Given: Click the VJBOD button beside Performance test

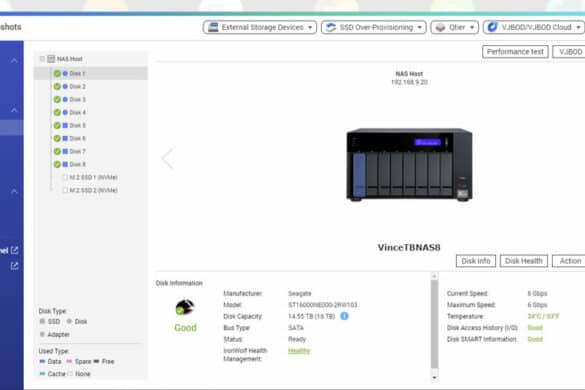Looking at the screenshot, I should [570, 52].
